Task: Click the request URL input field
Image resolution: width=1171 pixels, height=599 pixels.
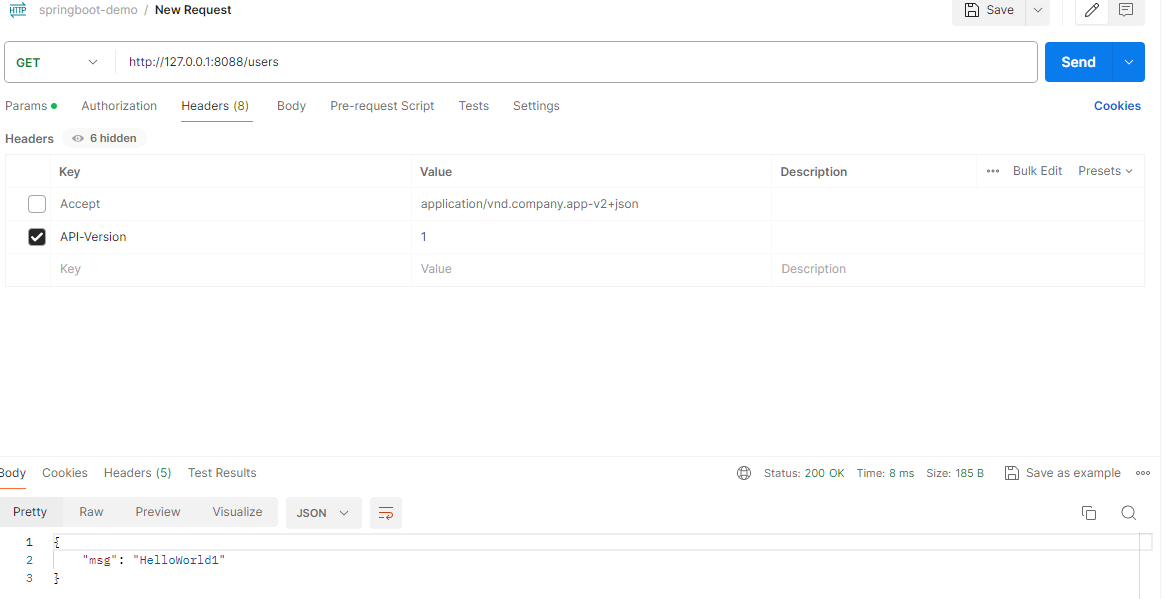Action: 400,61
